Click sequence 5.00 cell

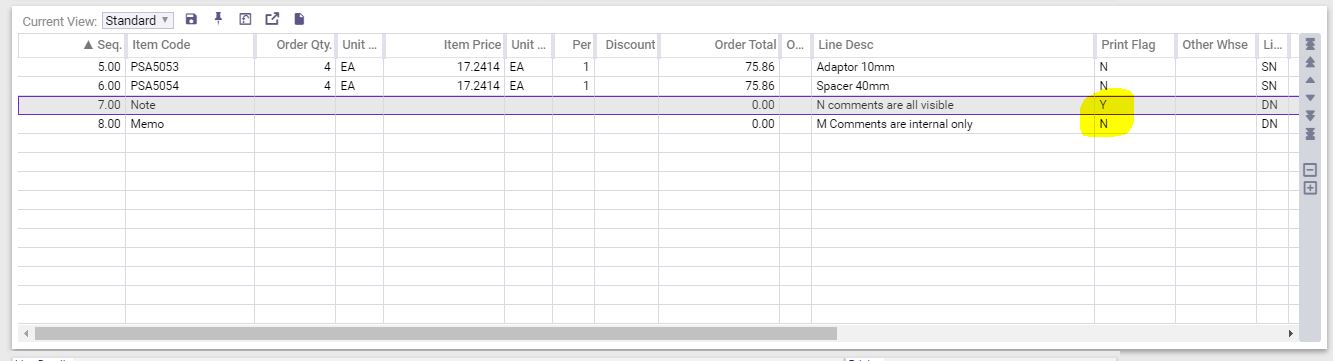click(72, 67)
